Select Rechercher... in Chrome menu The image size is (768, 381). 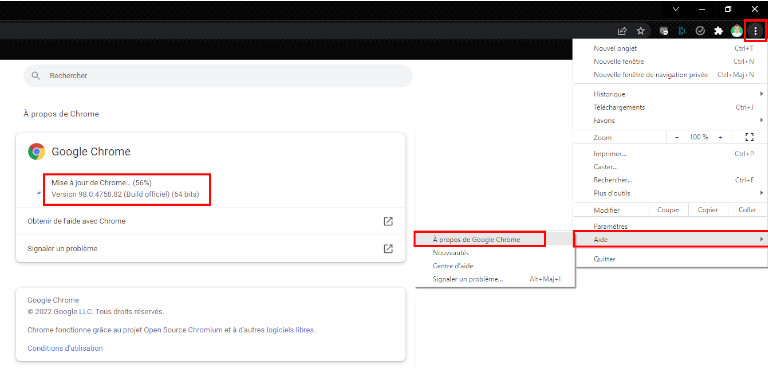(670, 180)
